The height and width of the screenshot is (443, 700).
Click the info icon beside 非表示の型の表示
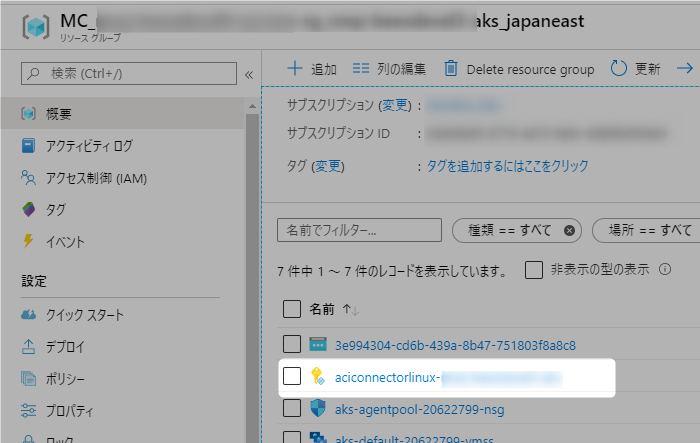(665, 269)
